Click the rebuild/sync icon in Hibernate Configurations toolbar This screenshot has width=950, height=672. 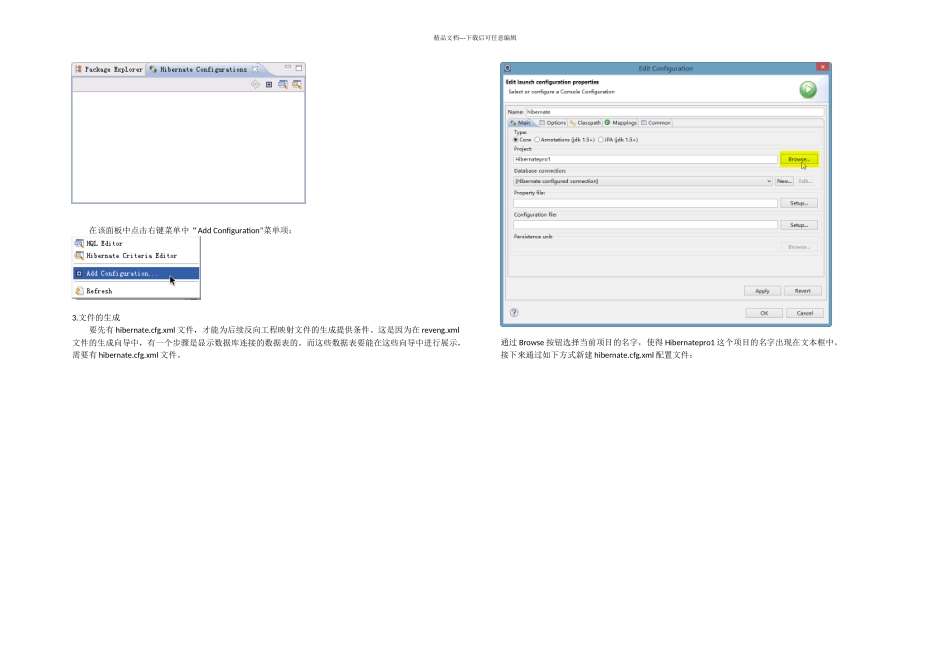click(x=256, y=84)
